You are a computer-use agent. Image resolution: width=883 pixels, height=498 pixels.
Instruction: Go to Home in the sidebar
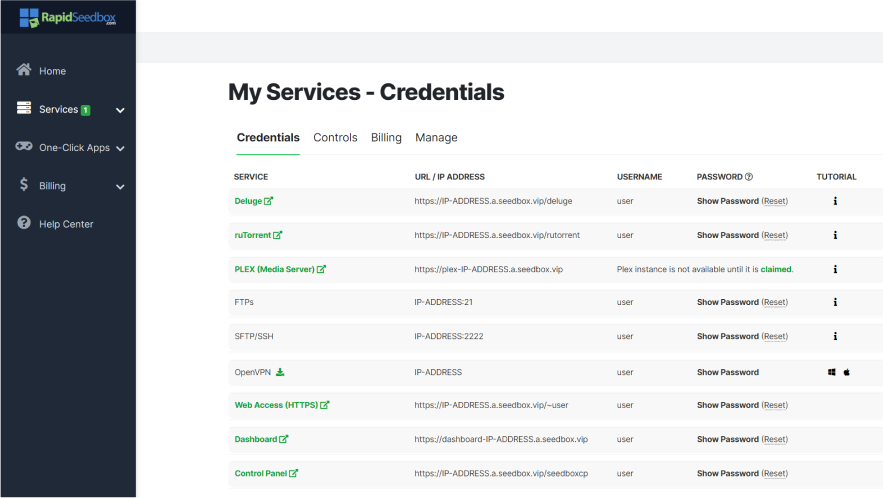tap(52, 71)
